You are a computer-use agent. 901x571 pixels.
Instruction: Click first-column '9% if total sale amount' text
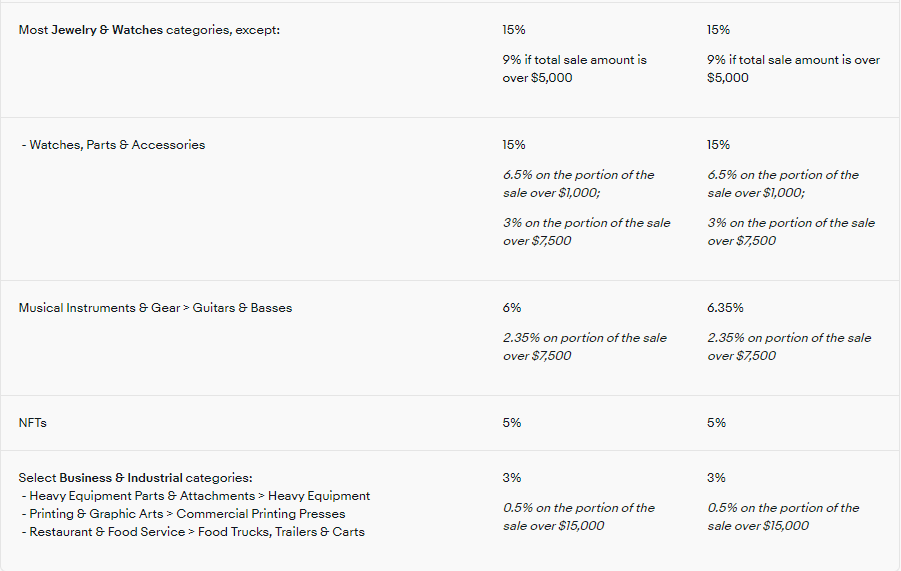tap(575, 68)
